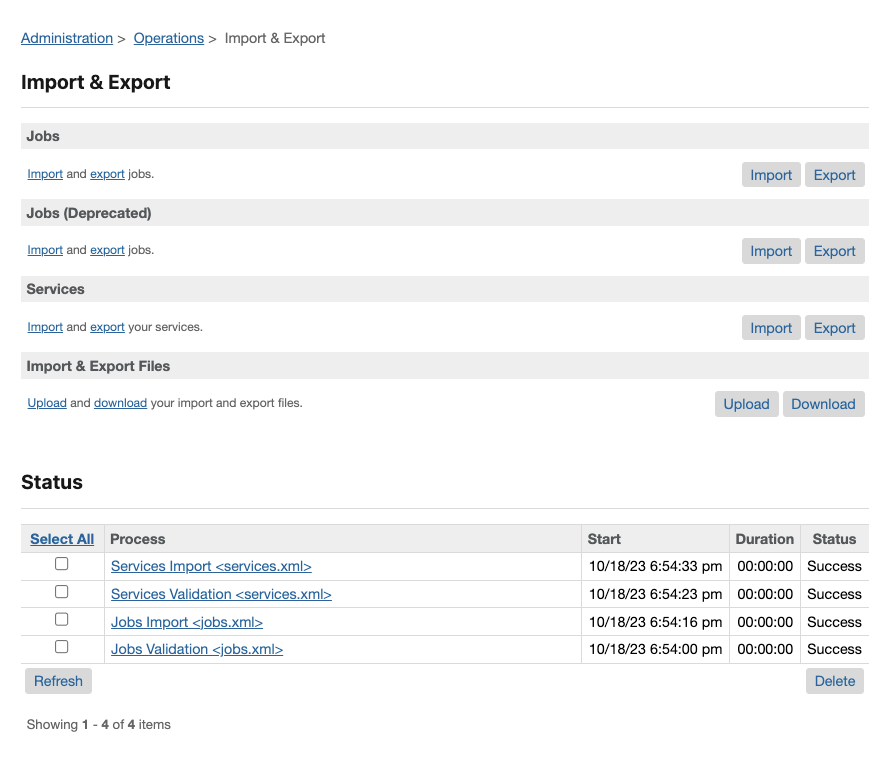Viewport: 889px width, 762px height.
Task: Hit the Services Export button
Action: 834,328
